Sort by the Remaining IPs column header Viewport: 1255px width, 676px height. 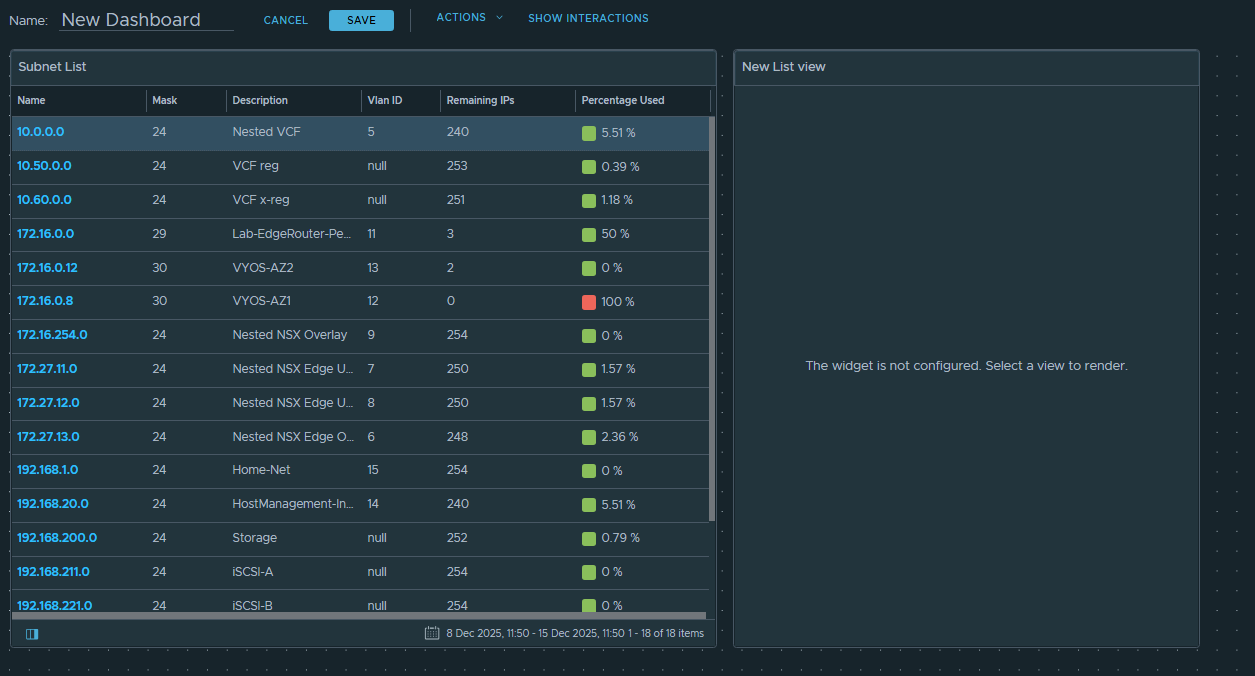click(x=480, y=101)
